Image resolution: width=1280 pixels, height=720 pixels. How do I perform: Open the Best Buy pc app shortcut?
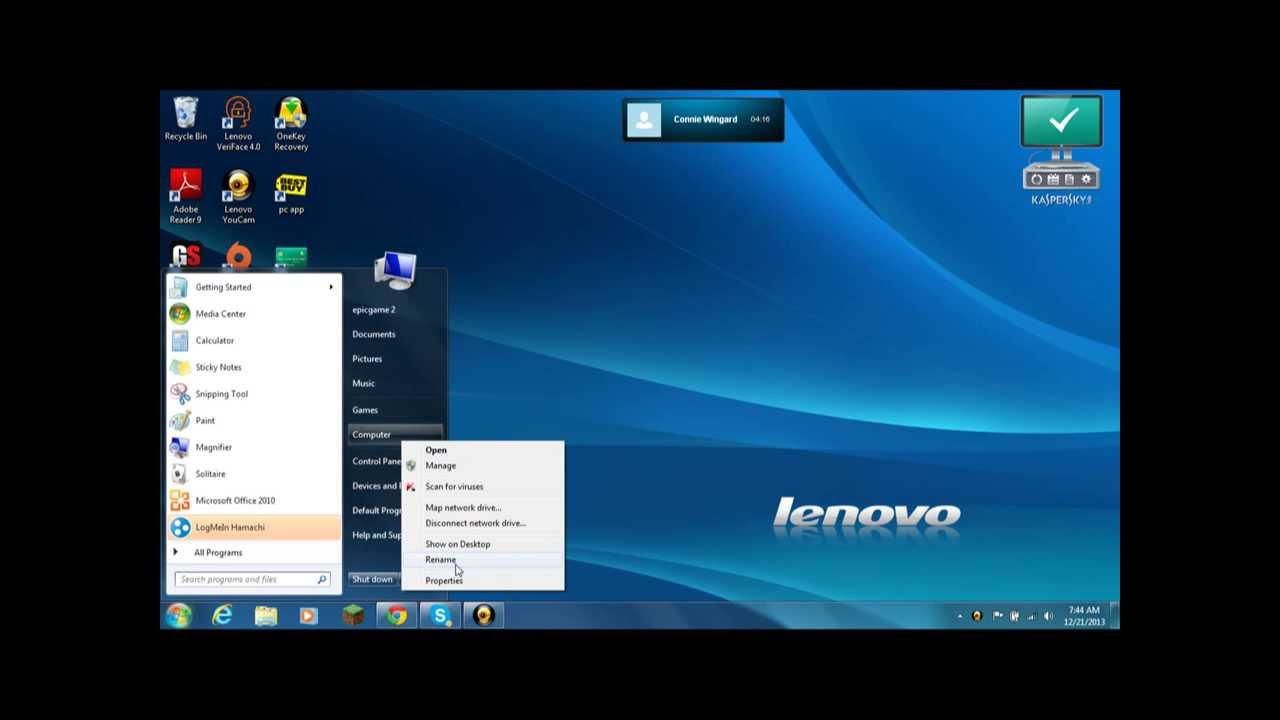(291, 192)
